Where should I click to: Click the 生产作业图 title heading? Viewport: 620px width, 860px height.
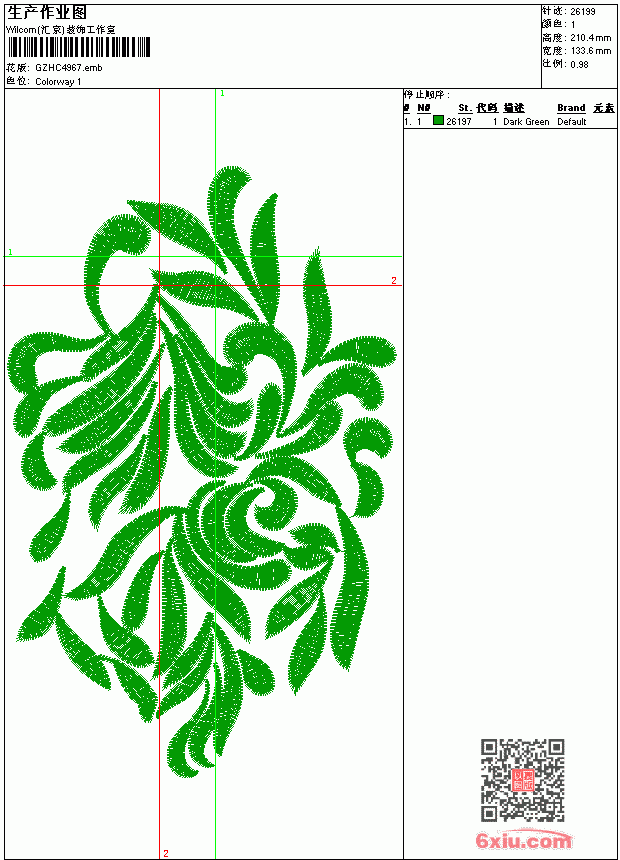coord(47,13)
